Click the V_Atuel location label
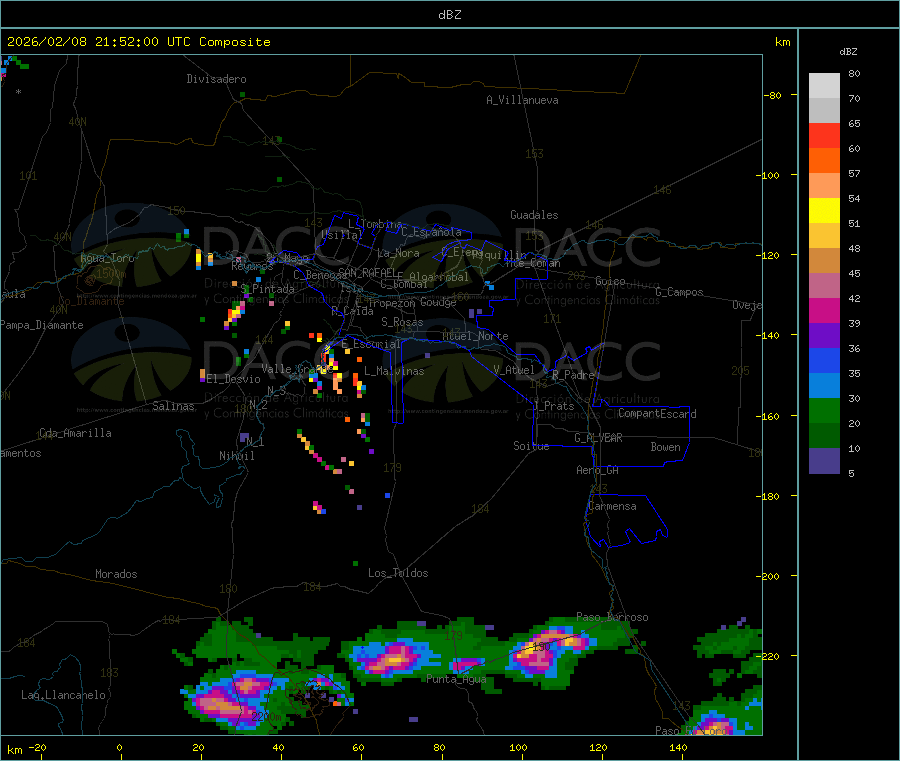This screenshot has width=900, height=761. [514, 370]
